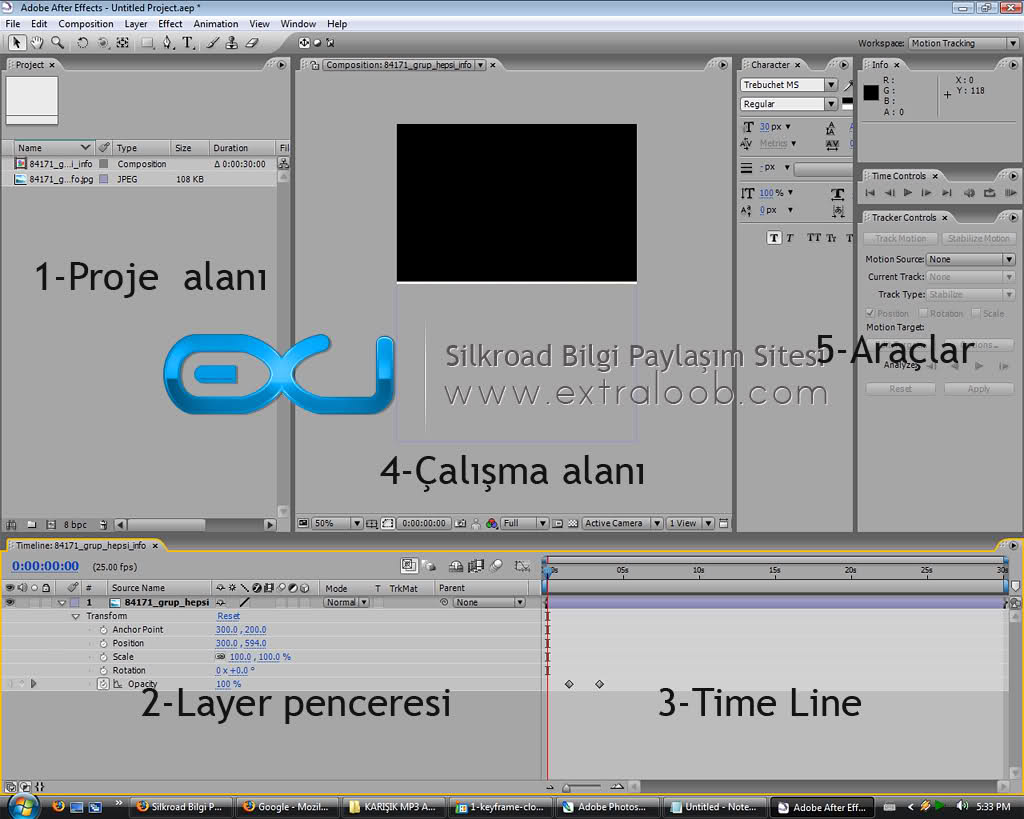Open the Layer menu
The image size is (1024, 819).
coord(136,24)
